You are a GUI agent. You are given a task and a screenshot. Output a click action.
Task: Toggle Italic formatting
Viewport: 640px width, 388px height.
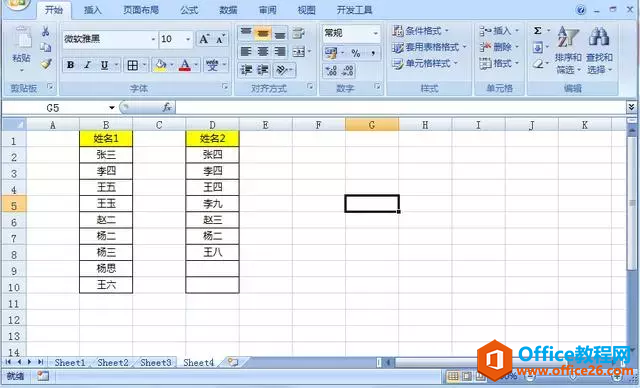click(87, 65)
